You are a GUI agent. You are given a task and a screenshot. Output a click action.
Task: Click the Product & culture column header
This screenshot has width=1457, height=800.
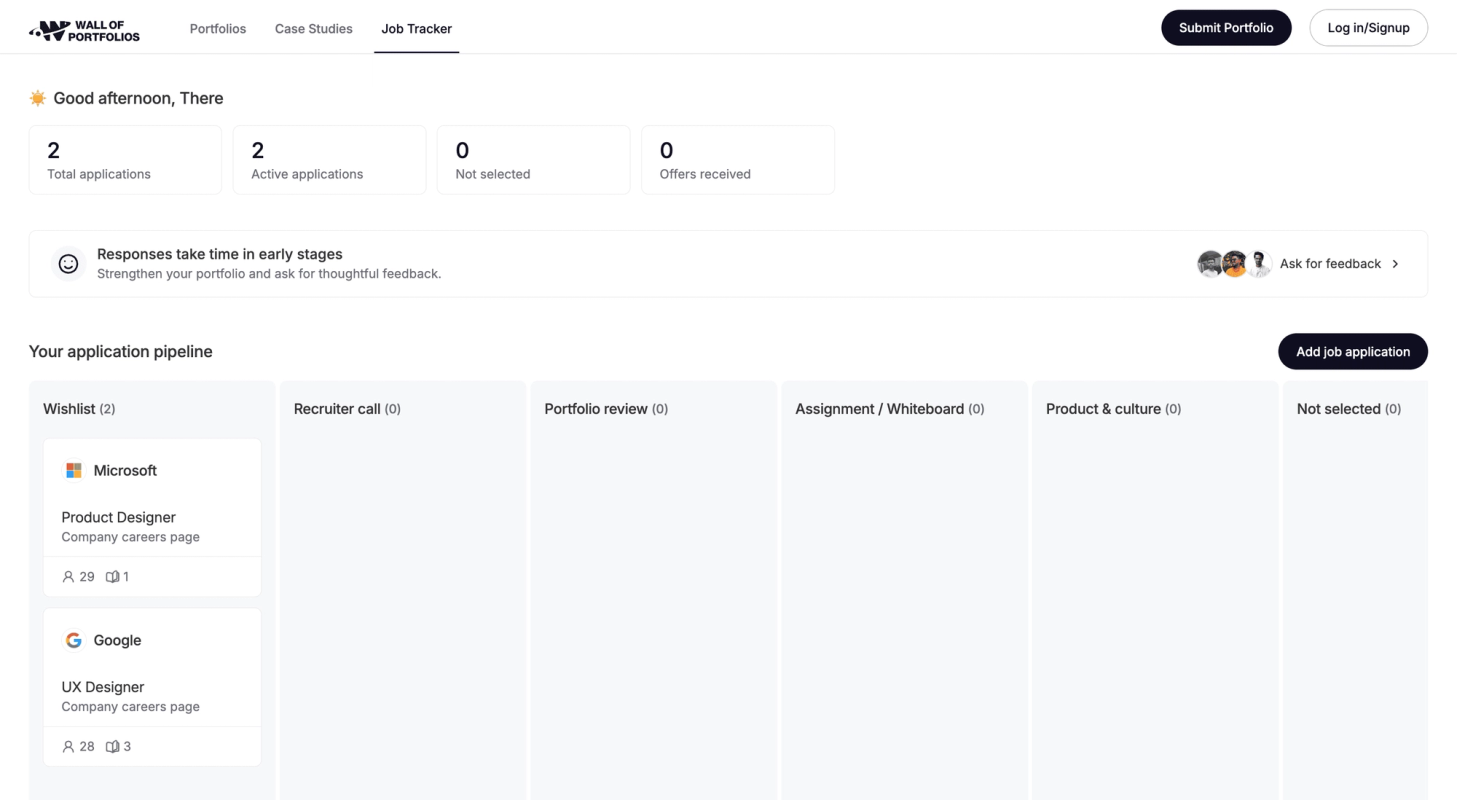(x=1113, y=409)
